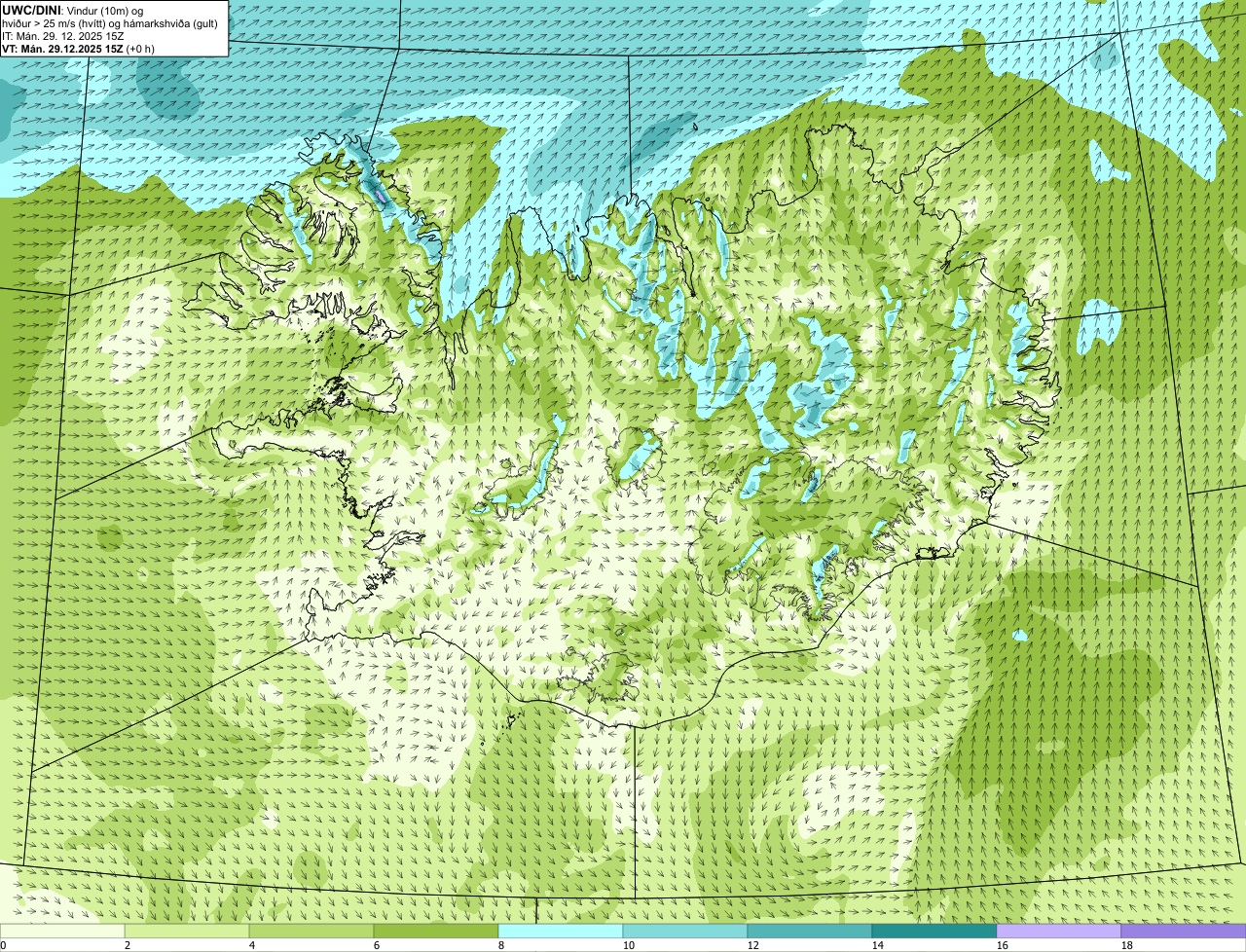Click the 0–2 m/s pale cream legend swatch
Image resolution: width=1246 pixels, height=952 pixels.
(x=62, y=931)
